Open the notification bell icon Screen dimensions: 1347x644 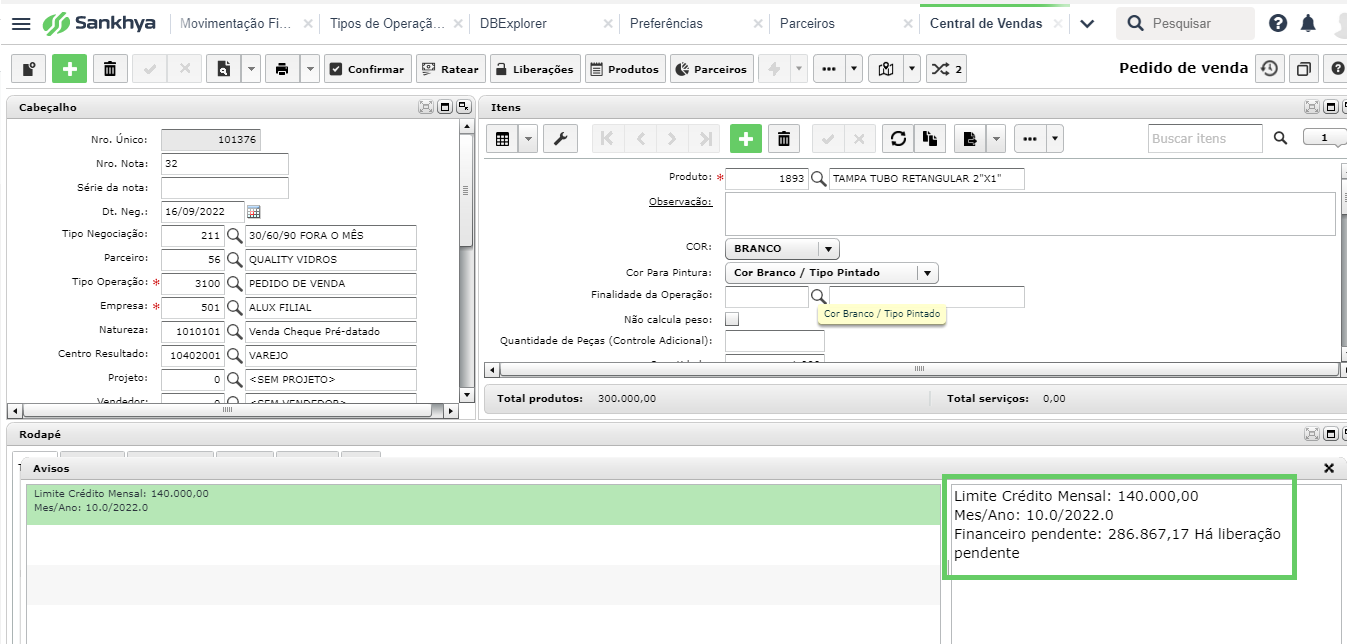(x=1308, y=23)
